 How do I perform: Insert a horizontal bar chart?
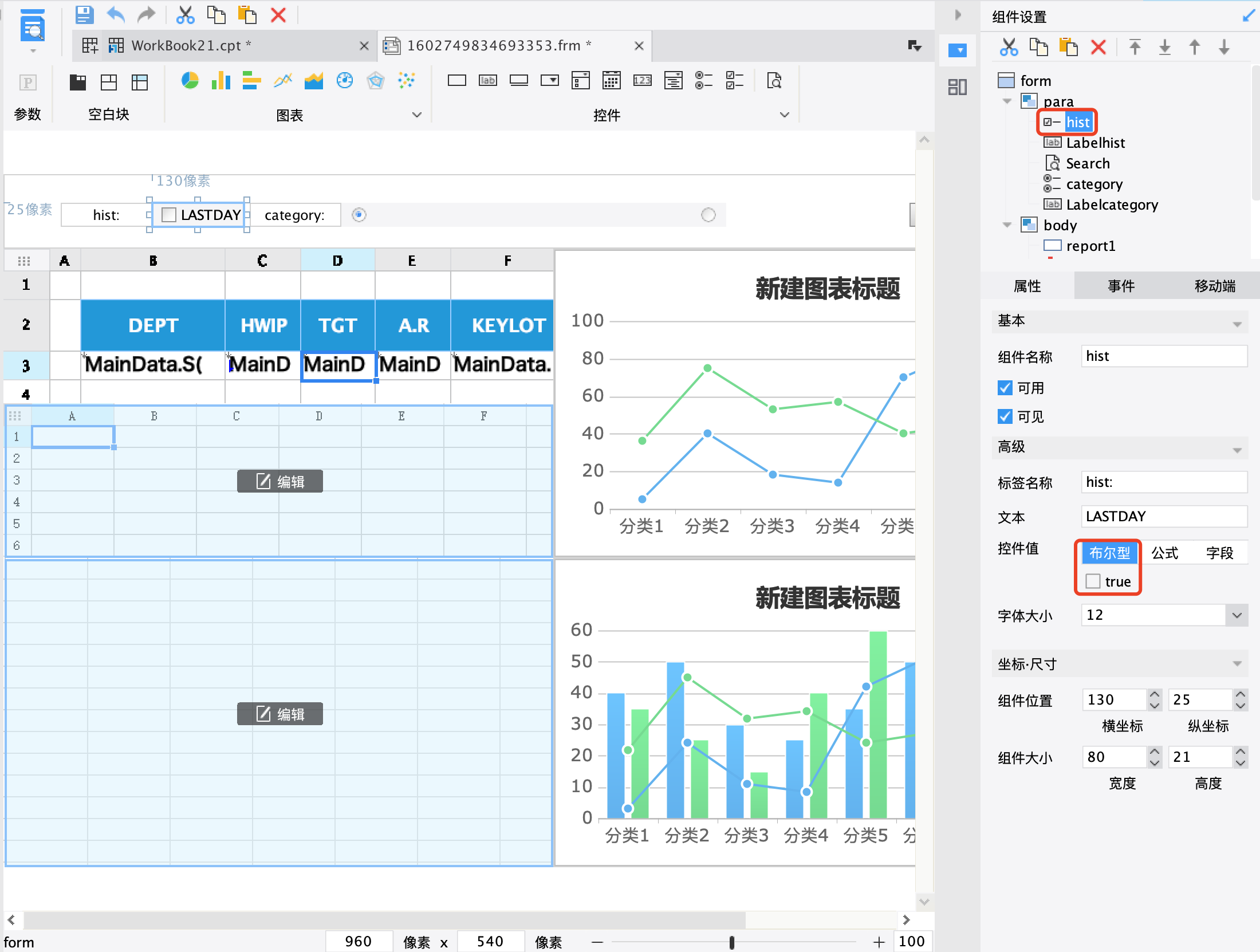coord(251,80)
